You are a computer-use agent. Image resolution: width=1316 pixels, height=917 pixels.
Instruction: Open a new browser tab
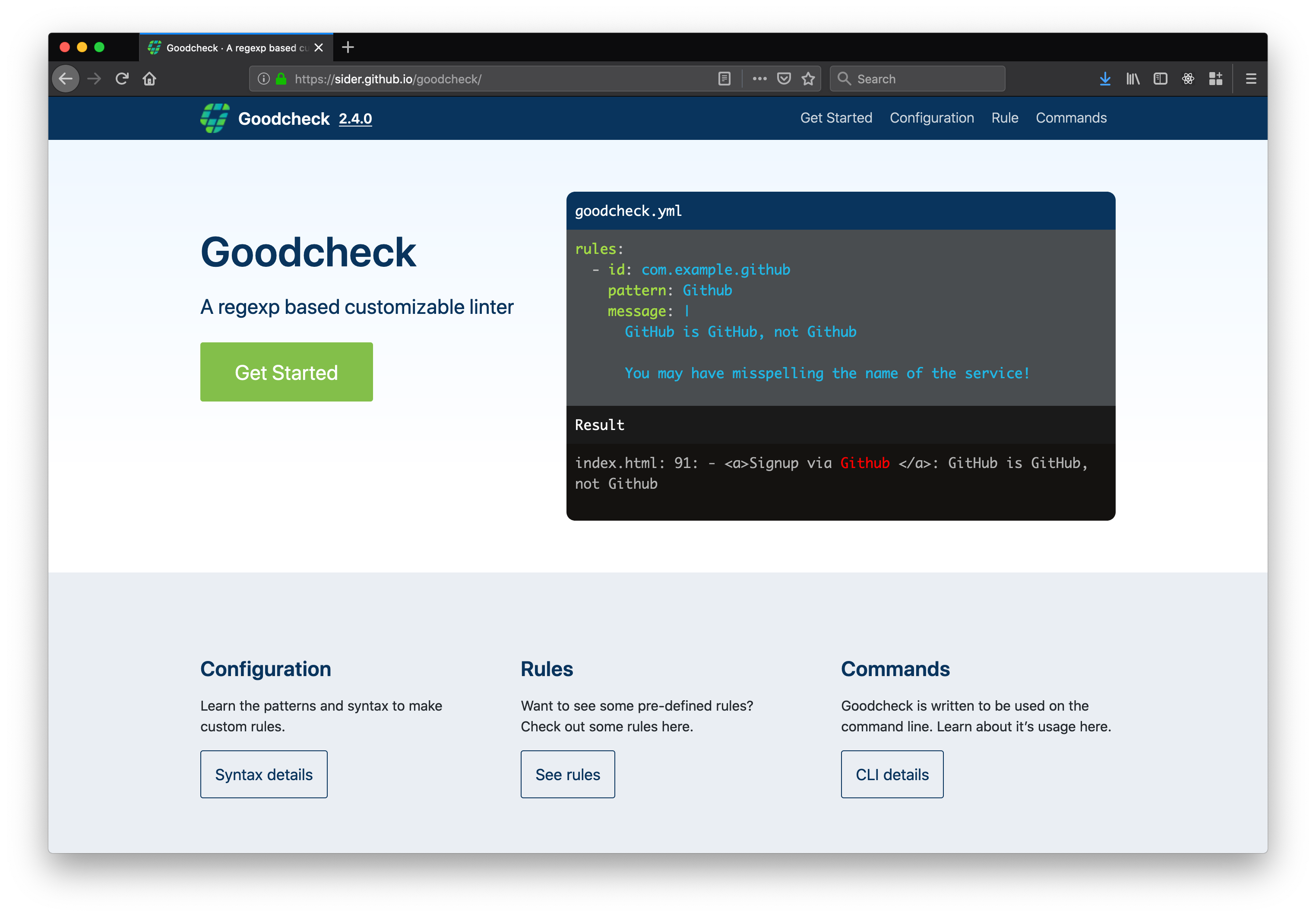click(348, 47)
